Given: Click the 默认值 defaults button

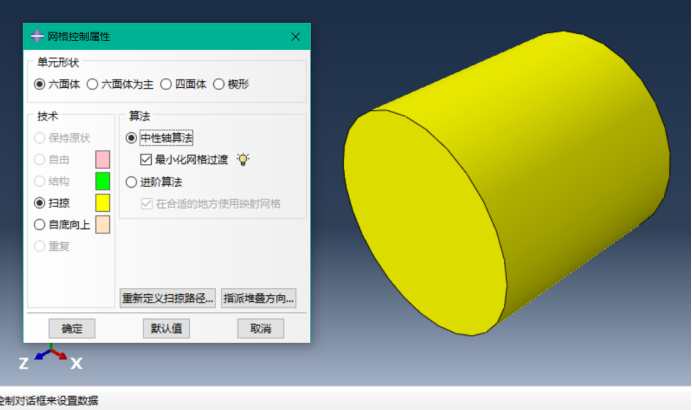Looking at the screenshot, I should (x=166, y=328).
